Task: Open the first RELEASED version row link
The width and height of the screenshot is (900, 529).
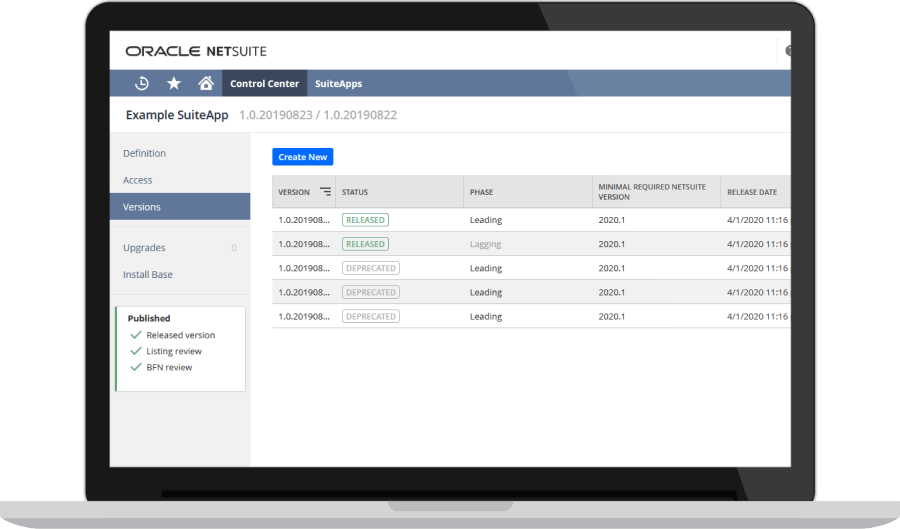Action: pos(303,220)
